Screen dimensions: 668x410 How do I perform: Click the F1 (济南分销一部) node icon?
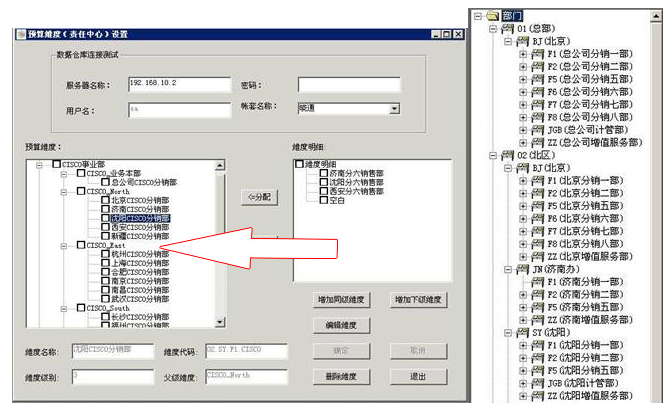pos(538,282)
